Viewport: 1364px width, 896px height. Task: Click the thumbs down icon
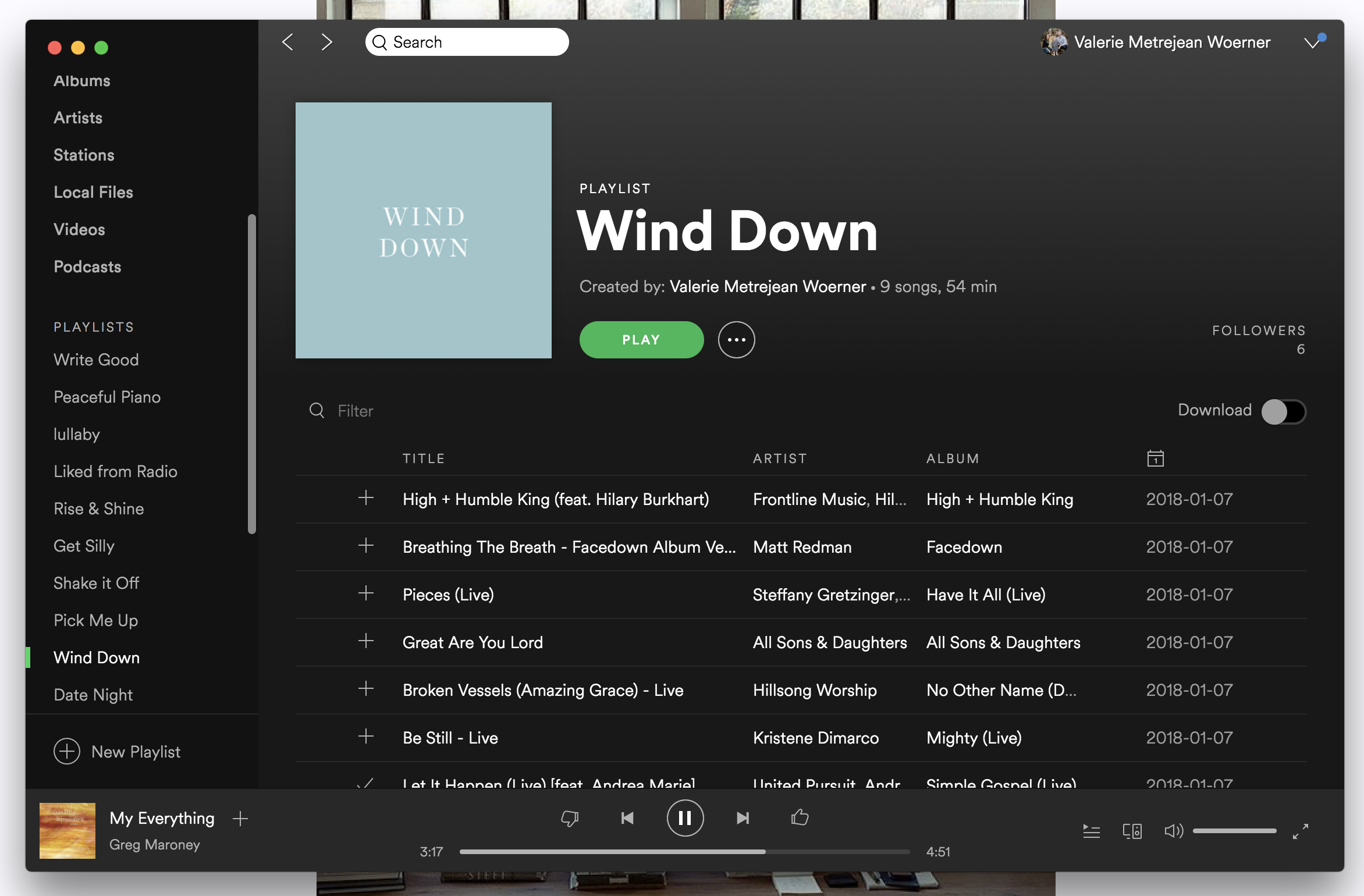coord(570,818)
